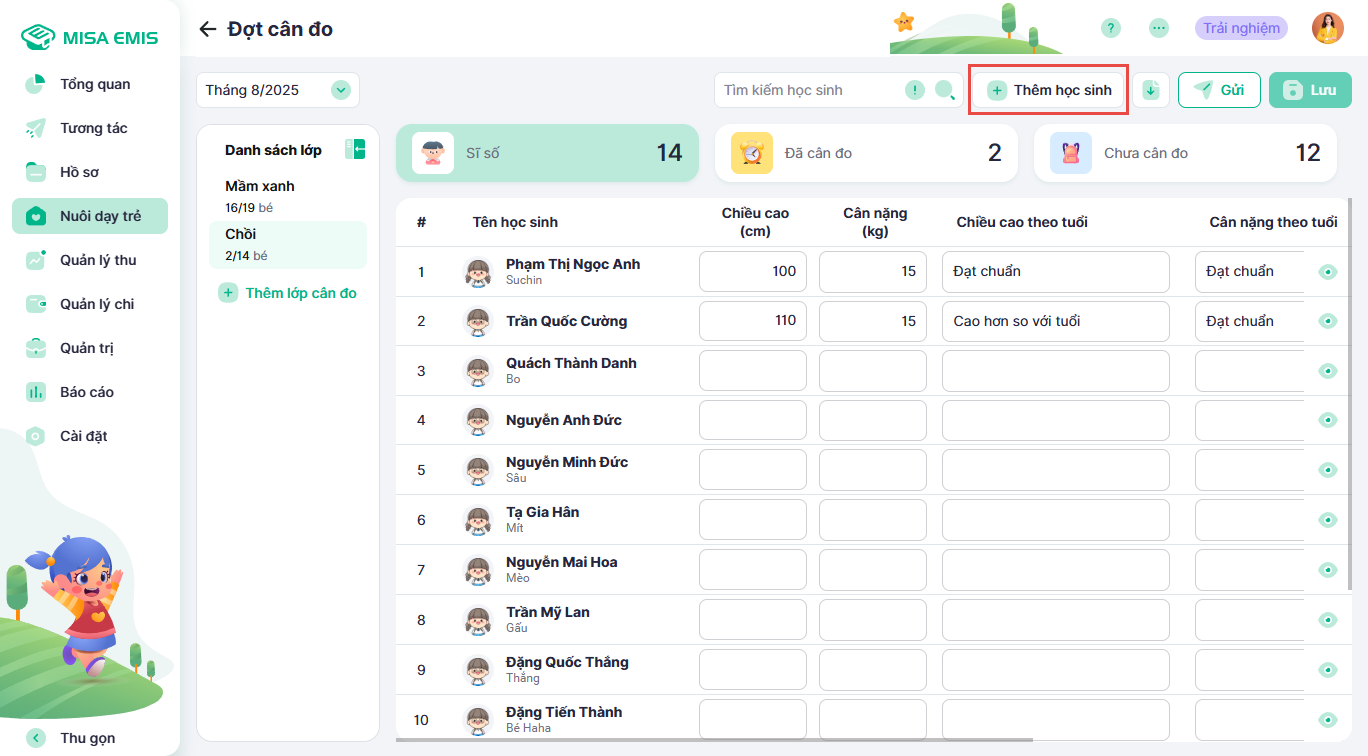Click the name Đặng Quốc Thắng
This screenshot has height=756, width=1368.
[567, 662]
